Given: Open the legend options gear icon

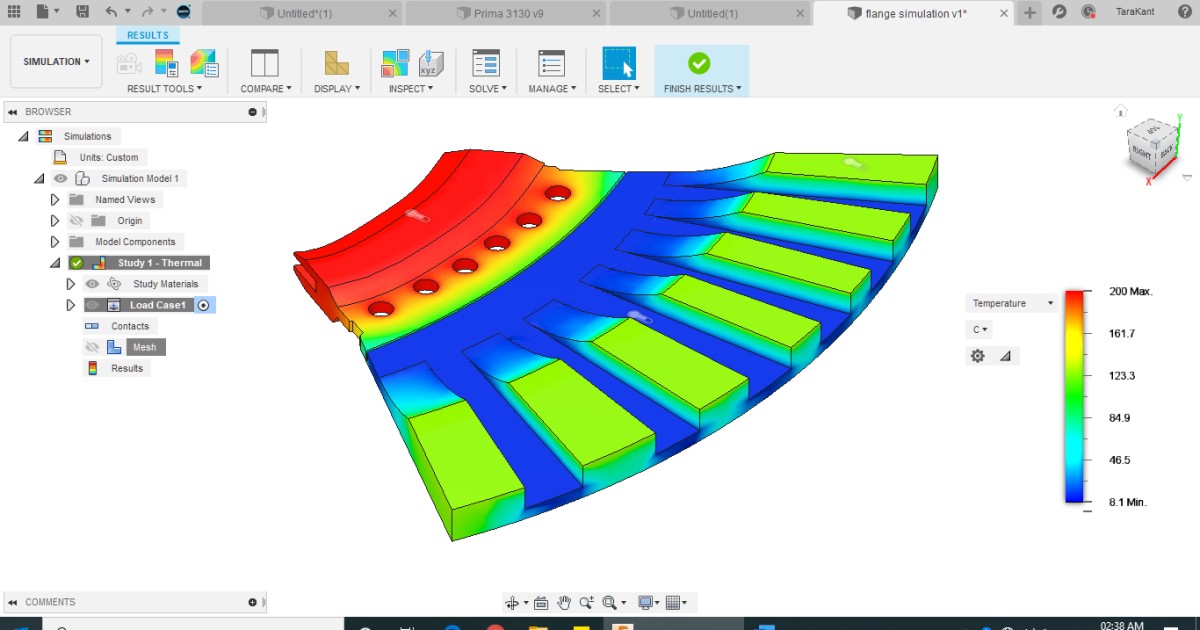Looking at the screenshot, I should click(x=978, y=355).
